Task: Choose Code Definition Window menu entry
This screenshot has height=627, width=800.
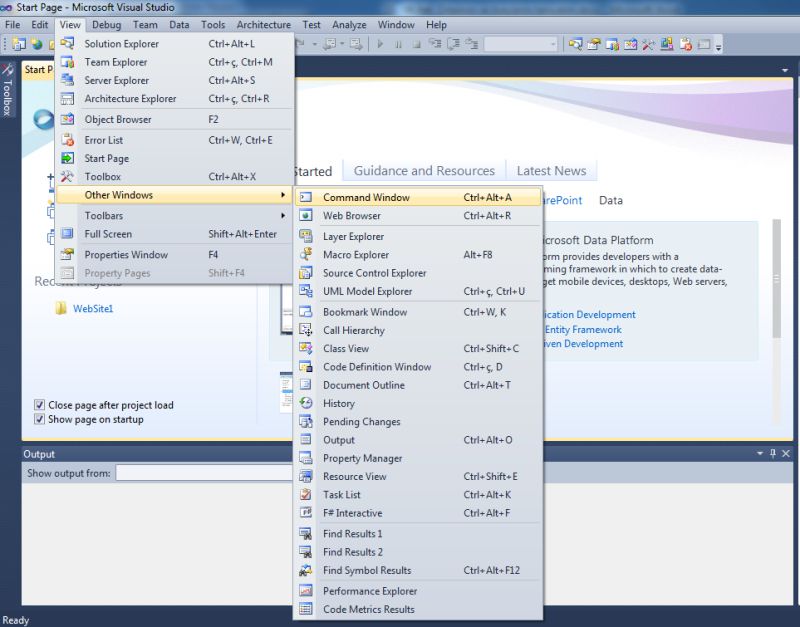Action: 418,367
